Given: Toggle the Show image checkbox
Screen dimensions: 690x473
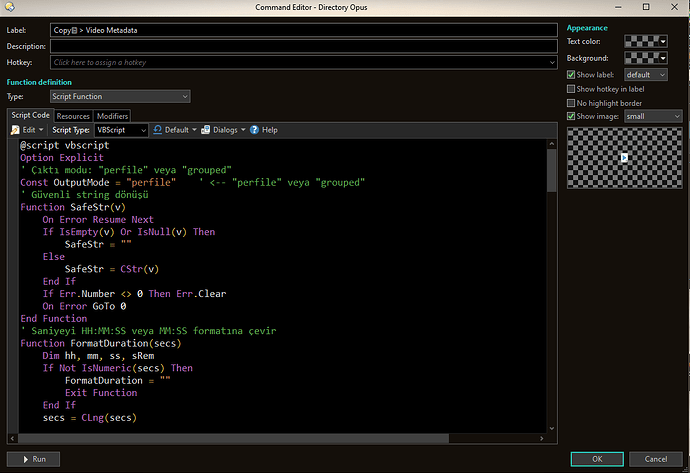Looking at the screenshot, I should pos(571,116).
